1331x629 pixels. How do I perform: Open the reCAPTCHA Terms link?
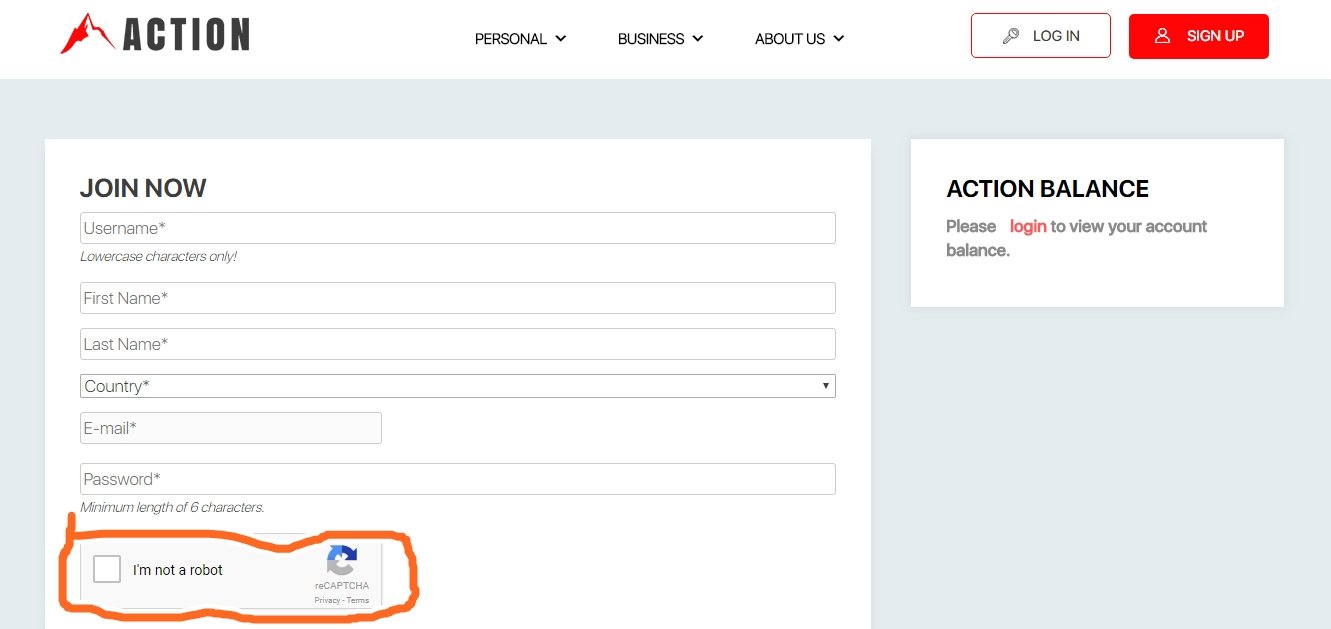click(x=358, y=601)
